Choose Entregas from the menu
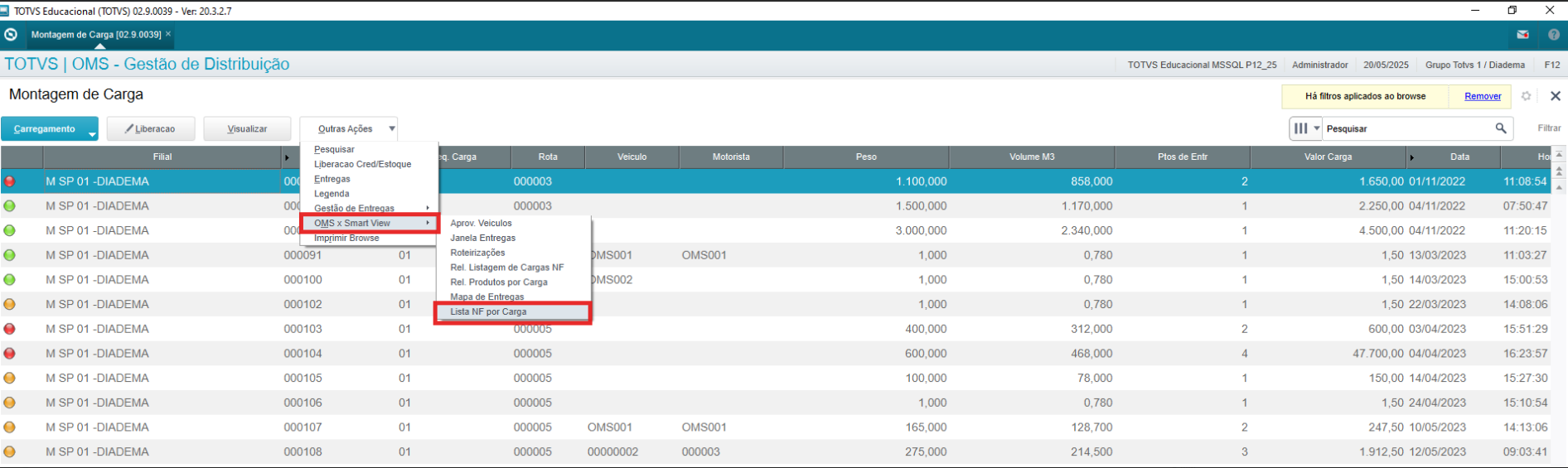Screen dimensions: 1568x468 pos(332,179)
